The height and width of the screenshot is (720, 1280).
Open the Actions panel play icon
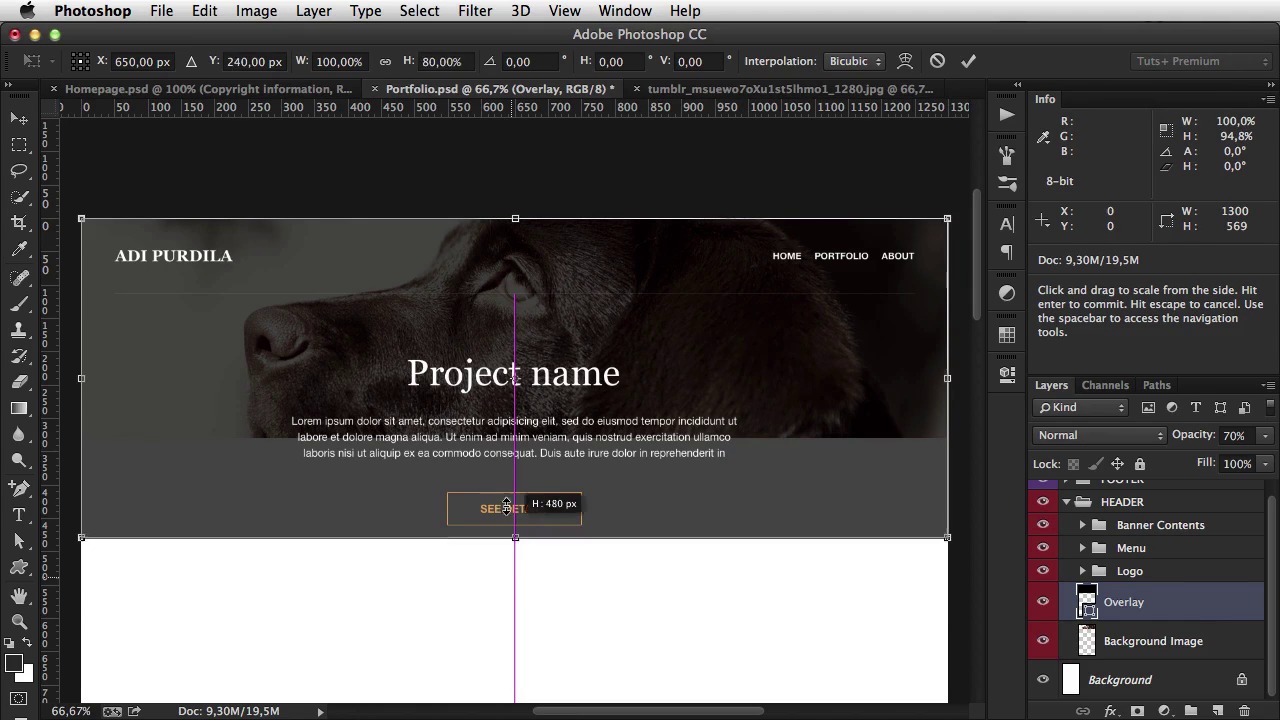1007,114
